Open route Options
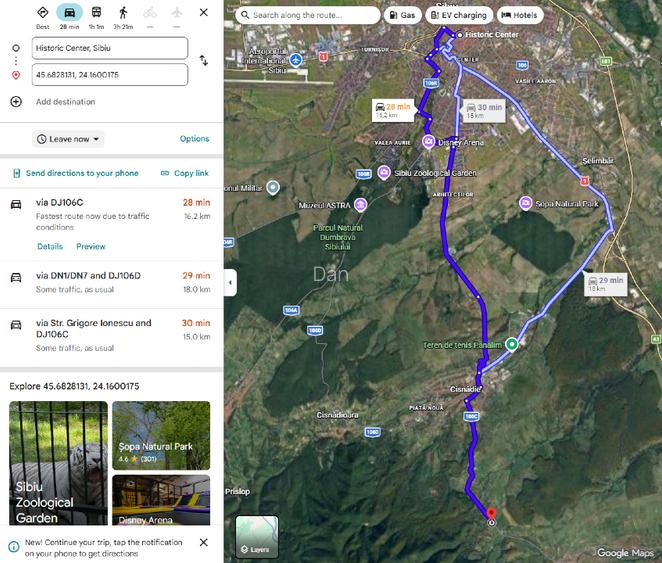This screenshot has height=563, width=662. (x=194, y=139)
